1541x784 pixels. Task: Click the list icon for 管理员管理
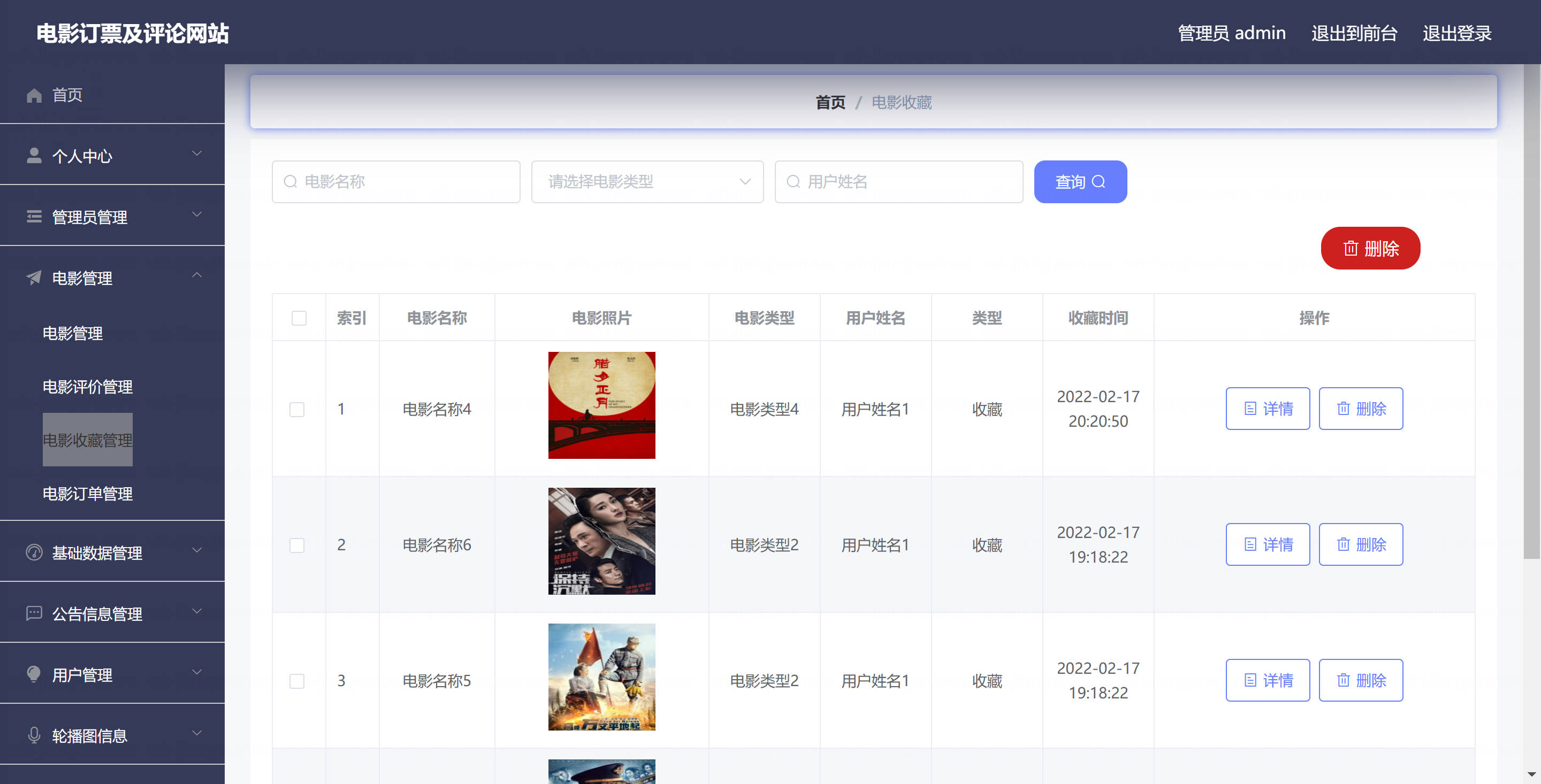(34, 217)
